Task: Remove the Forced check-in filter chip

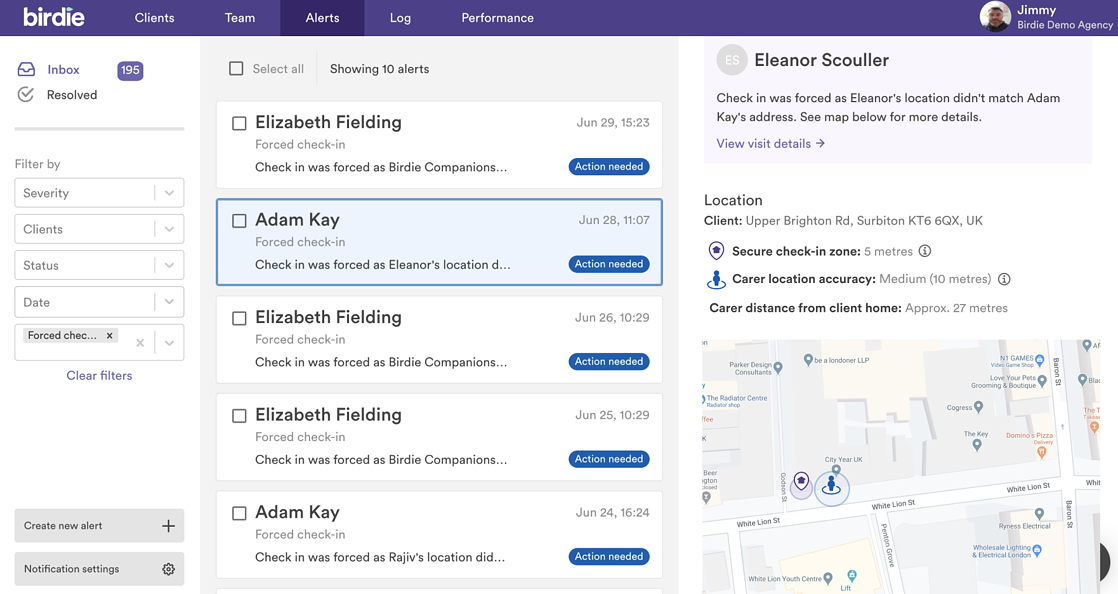Action: click(x=109, y=335)
